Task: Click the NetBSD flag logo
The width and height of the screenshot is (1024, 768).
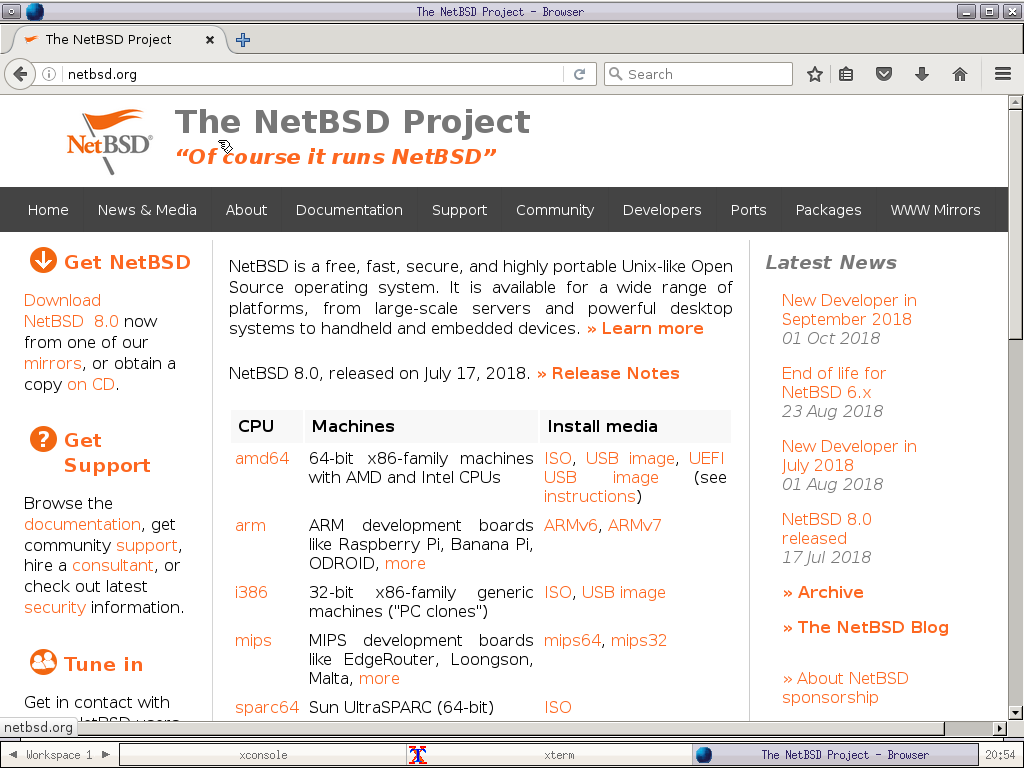Action: [109, 142]
